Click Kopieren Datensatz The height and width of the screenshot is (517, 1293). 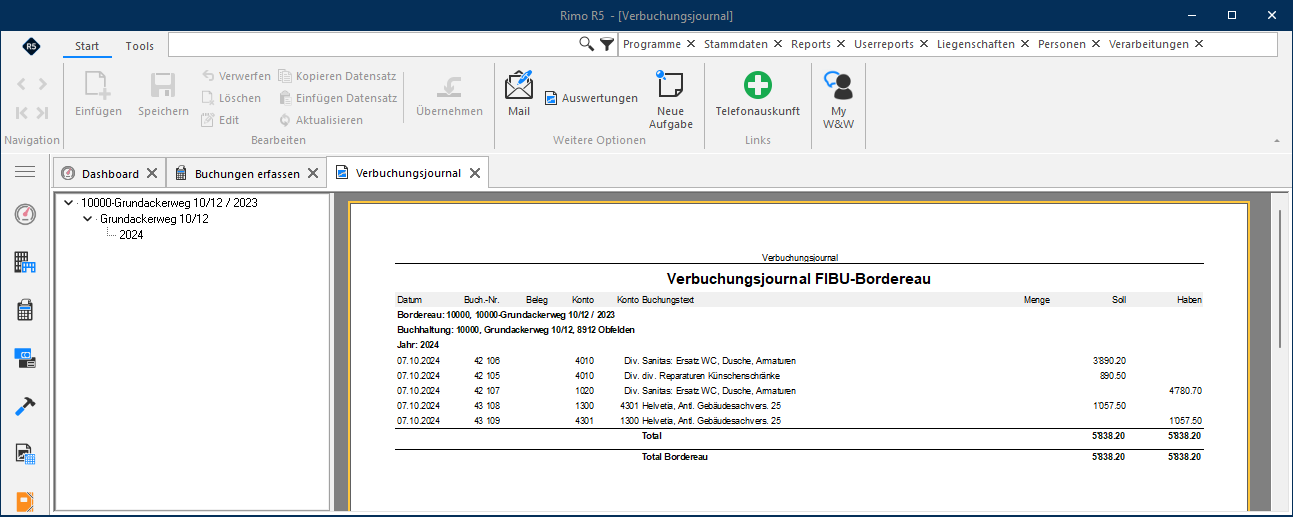tap(338, 76)
